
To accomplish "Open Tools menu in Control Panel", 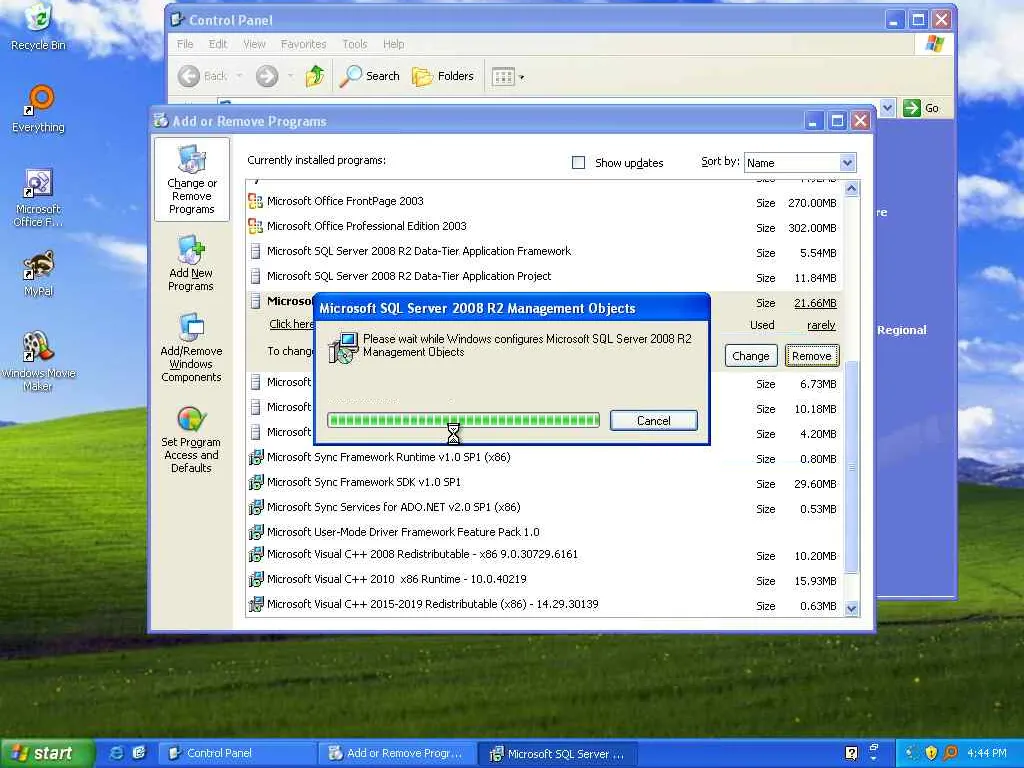I will point(355,44).
